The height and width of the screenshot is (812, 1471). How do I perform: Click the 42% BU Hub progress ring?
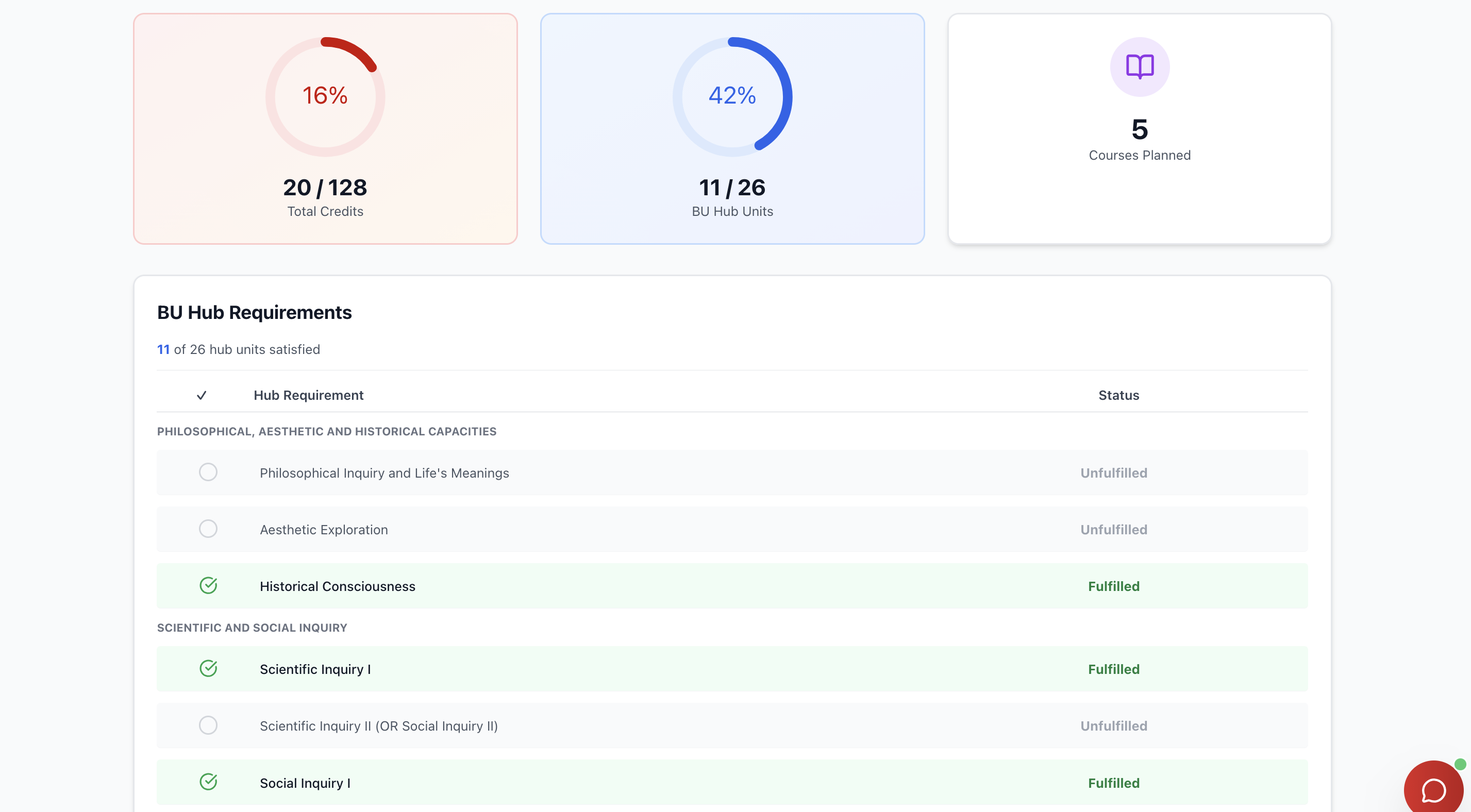coord(732,96)
